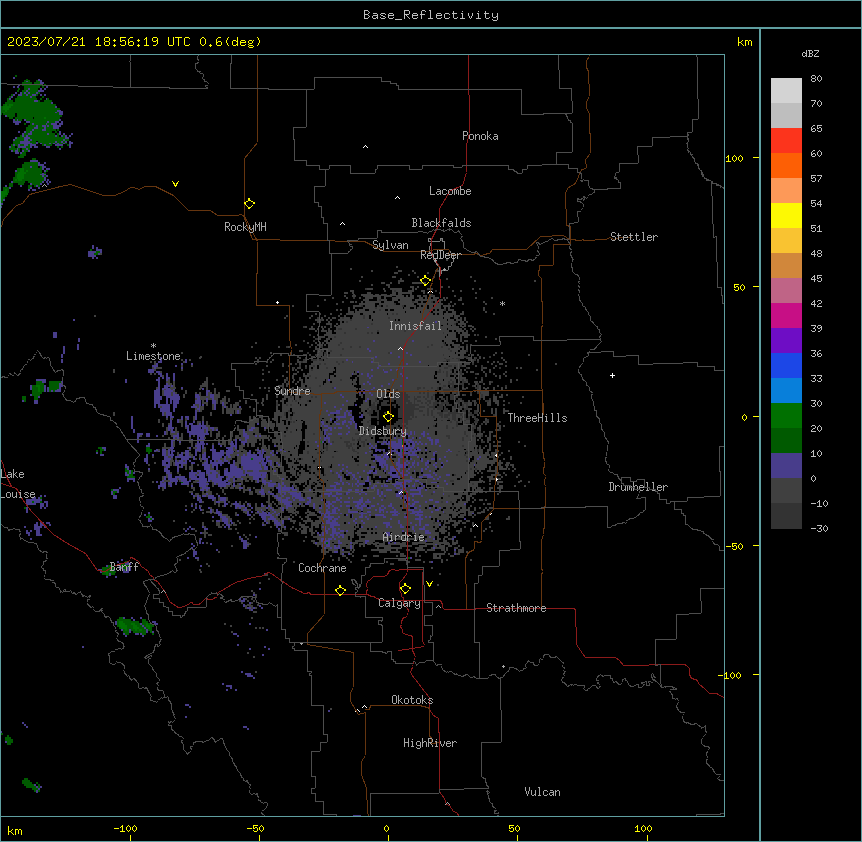Click the Lacombe city label

(x=450, y=191)
